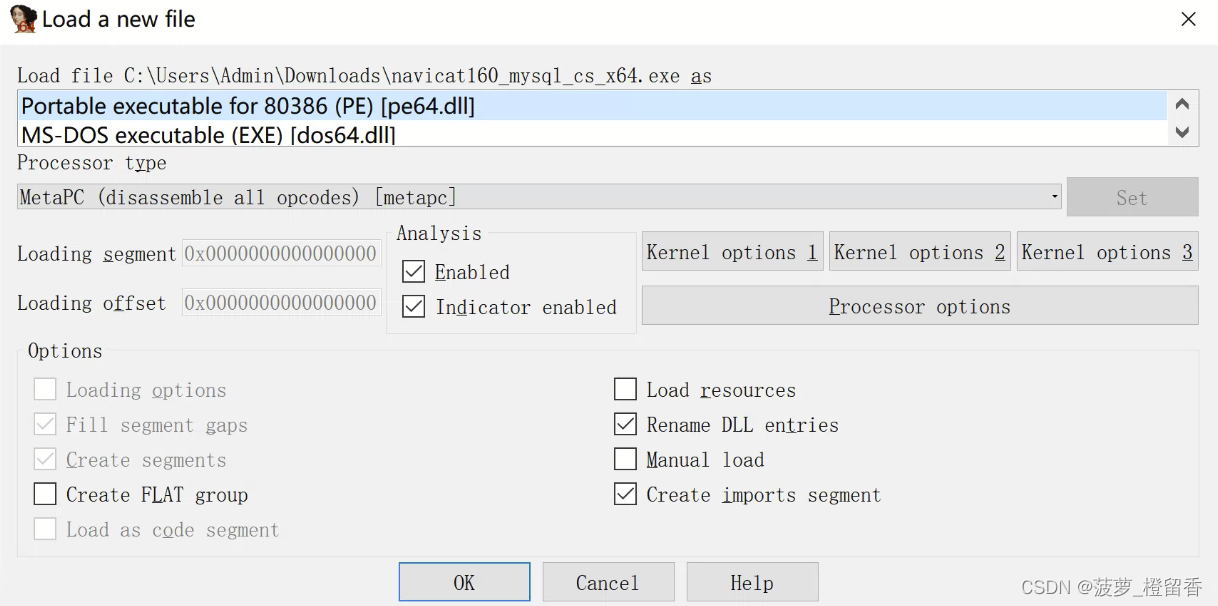Select Portable executable for 80386 (PE) format
The image size is (1218, 606).
(x=248, y=106)
